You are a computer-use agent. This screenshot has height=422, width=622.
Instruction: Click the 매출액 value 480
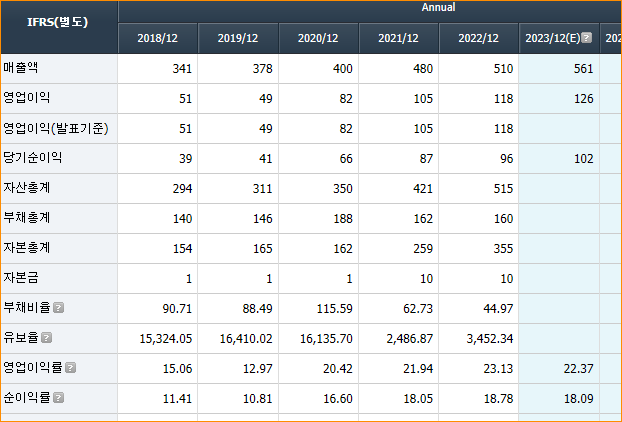pos(423,69)
